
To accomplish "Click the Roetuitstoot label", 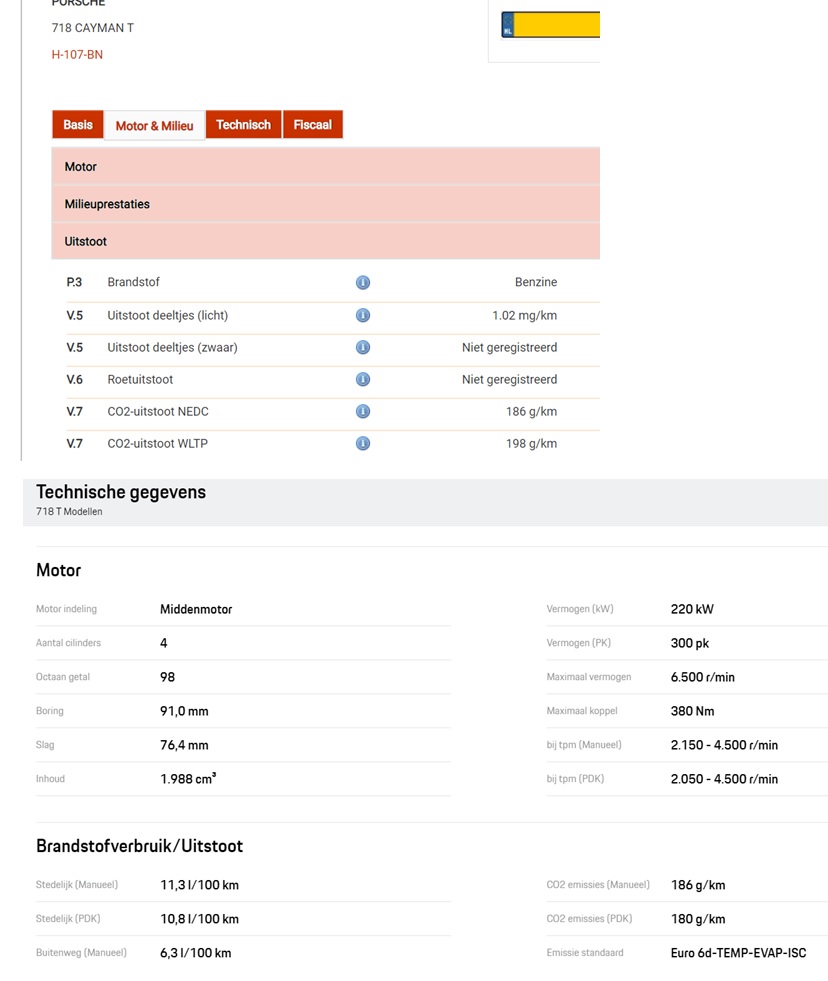I will [140, 379].
